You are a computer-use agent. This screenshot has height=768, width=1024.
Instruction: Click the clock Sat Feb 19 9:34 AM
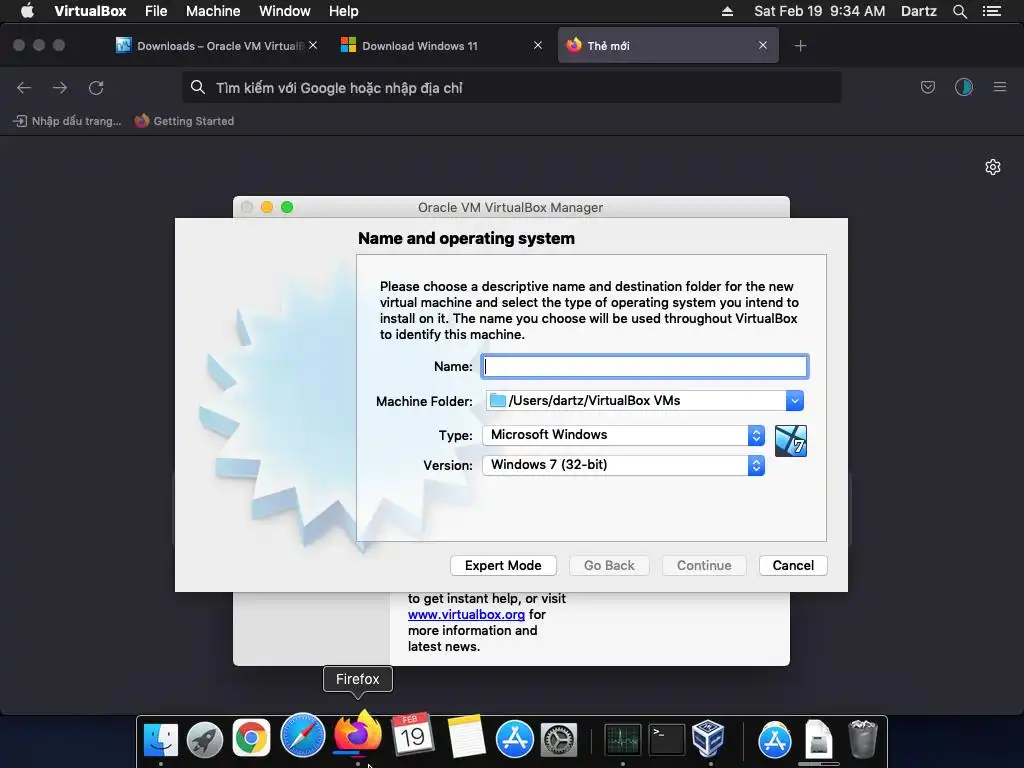(820, 11)
